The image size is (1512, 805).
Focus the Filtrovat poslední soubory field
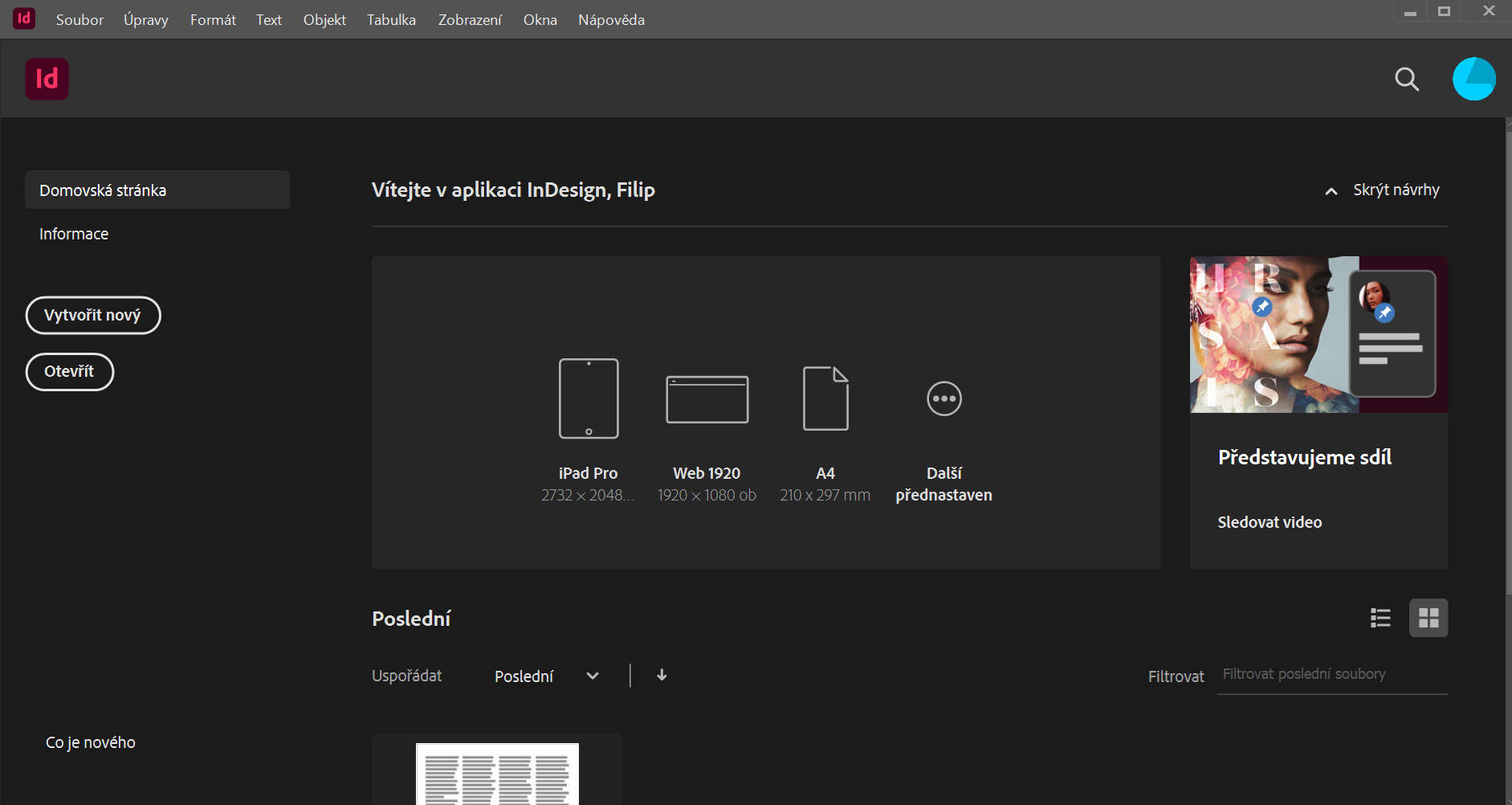coord(1331,675)
